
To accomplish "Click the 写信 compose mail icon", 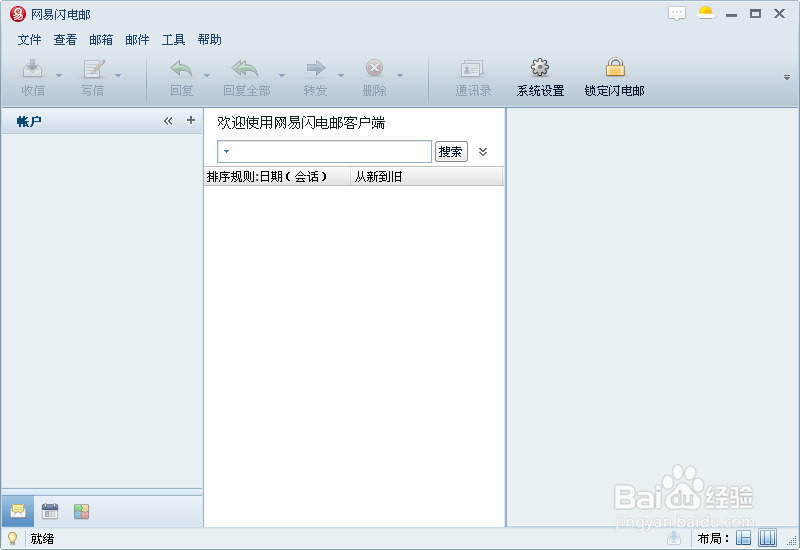I will pyautogui.click(x=93, y=69).
